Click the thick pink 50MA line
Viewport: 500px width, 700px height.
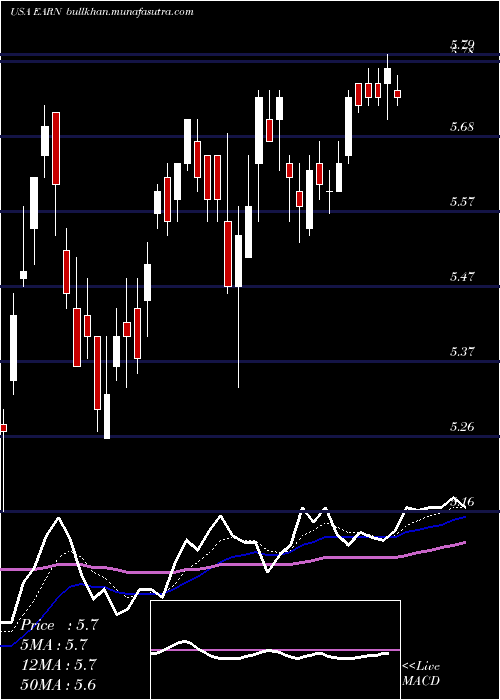point(232,563)
